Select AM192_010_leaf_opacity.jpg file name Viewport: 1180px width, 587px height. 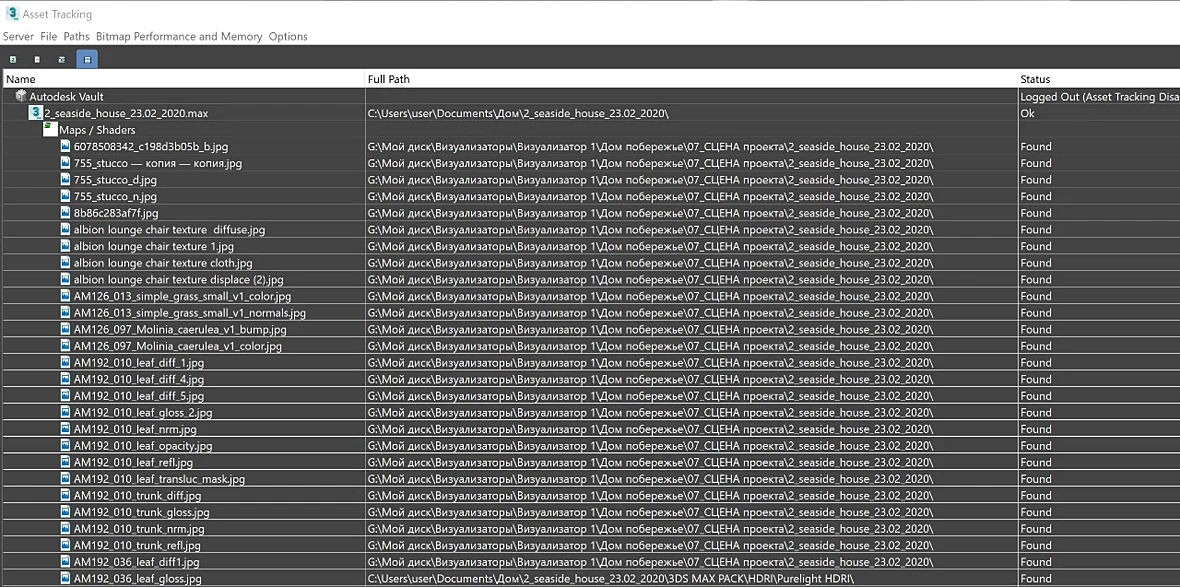[143, 446]
